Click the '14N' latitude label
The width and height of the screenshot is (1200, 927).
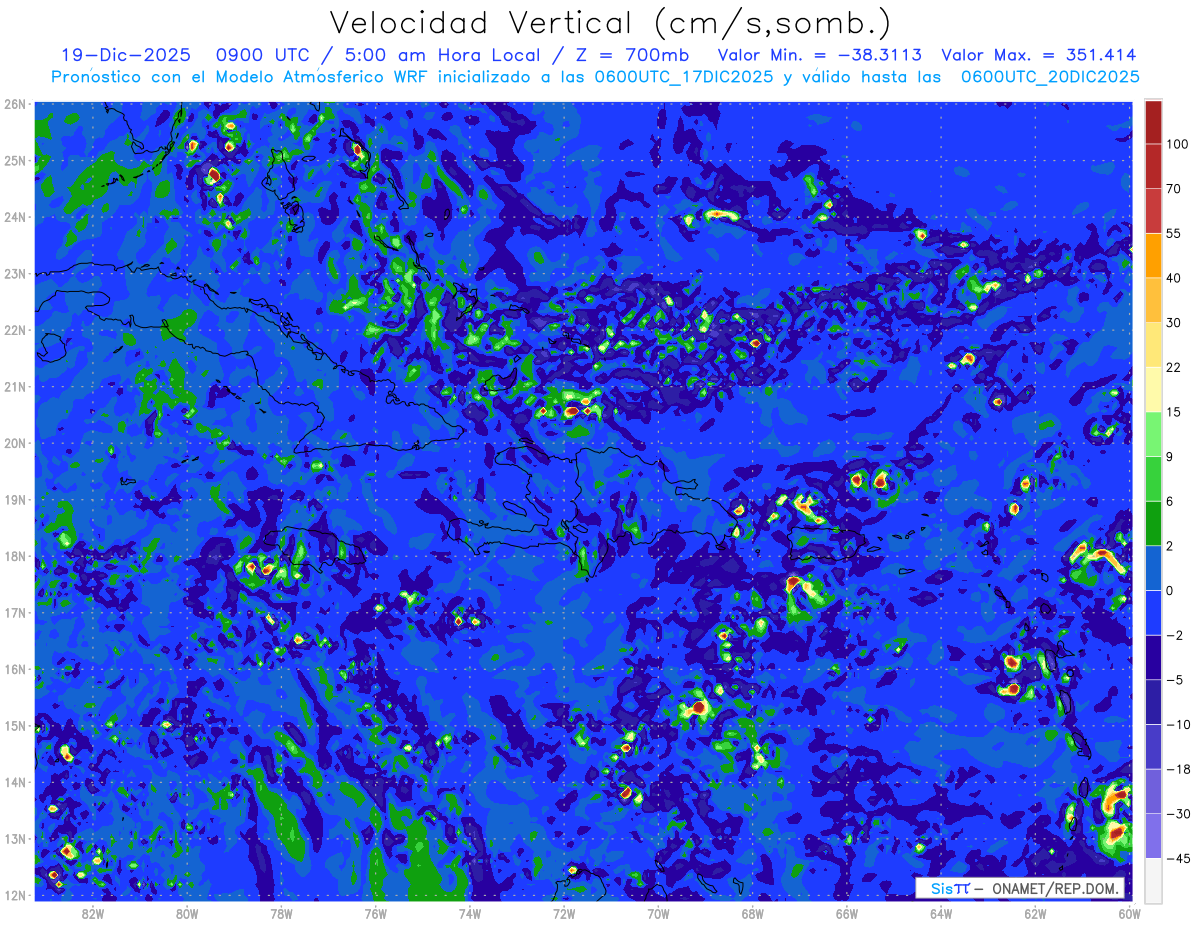14,782
